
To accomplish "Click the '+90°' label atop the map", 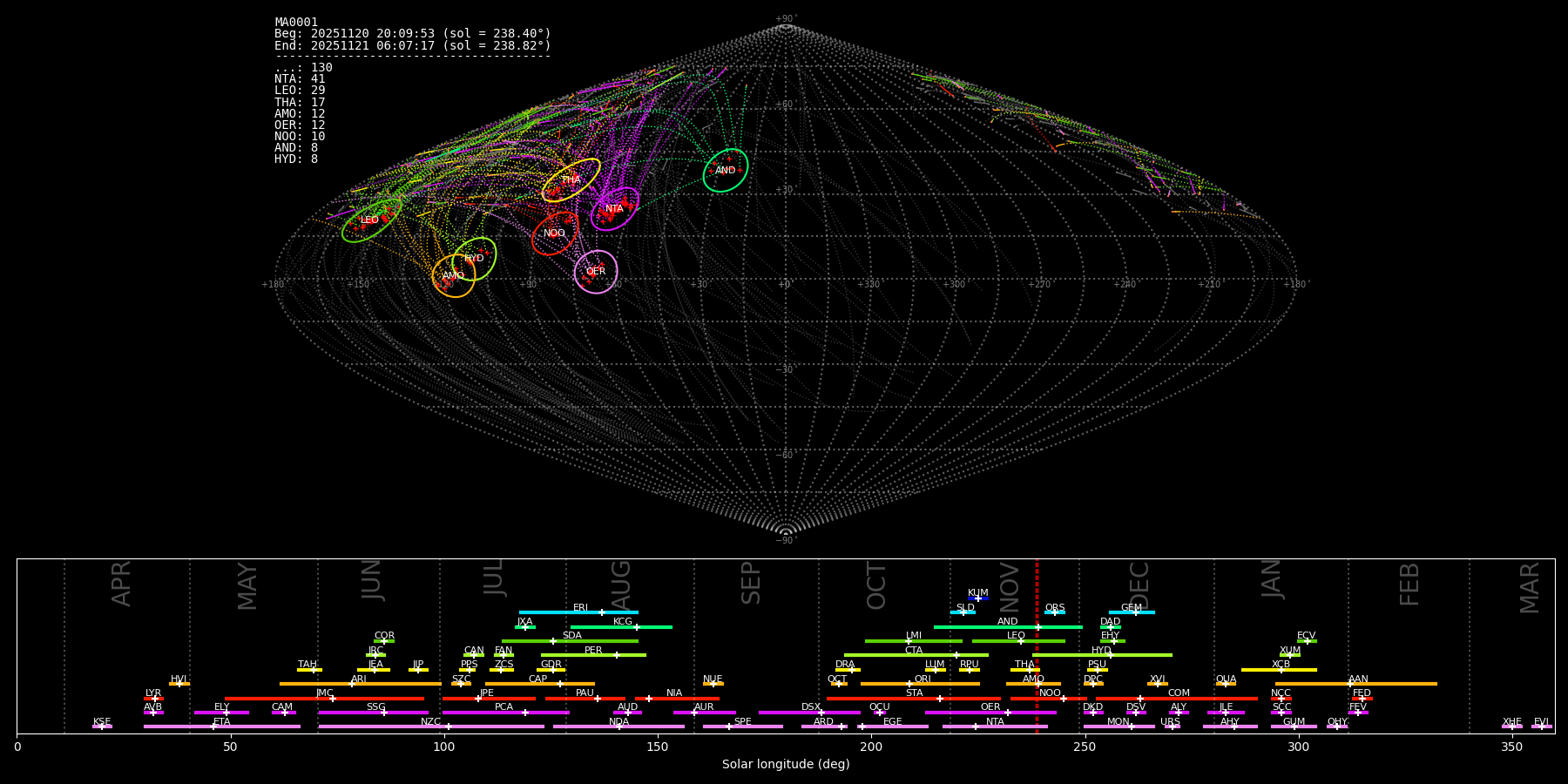I will (x=786, y=19).
